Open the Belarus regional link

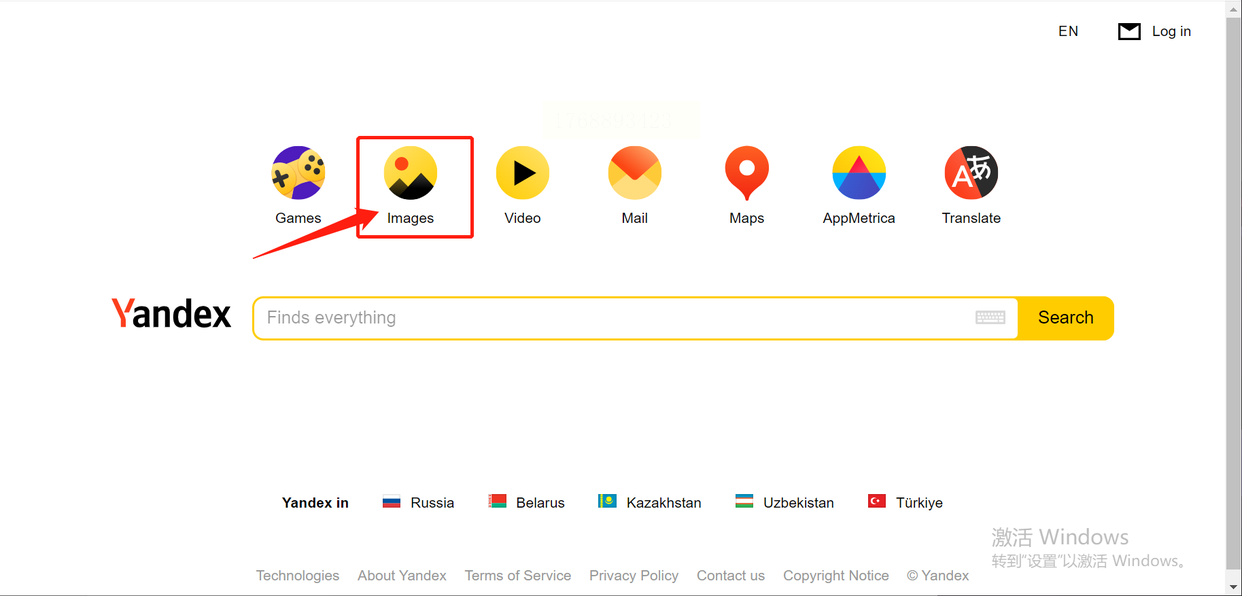[540, 503]
